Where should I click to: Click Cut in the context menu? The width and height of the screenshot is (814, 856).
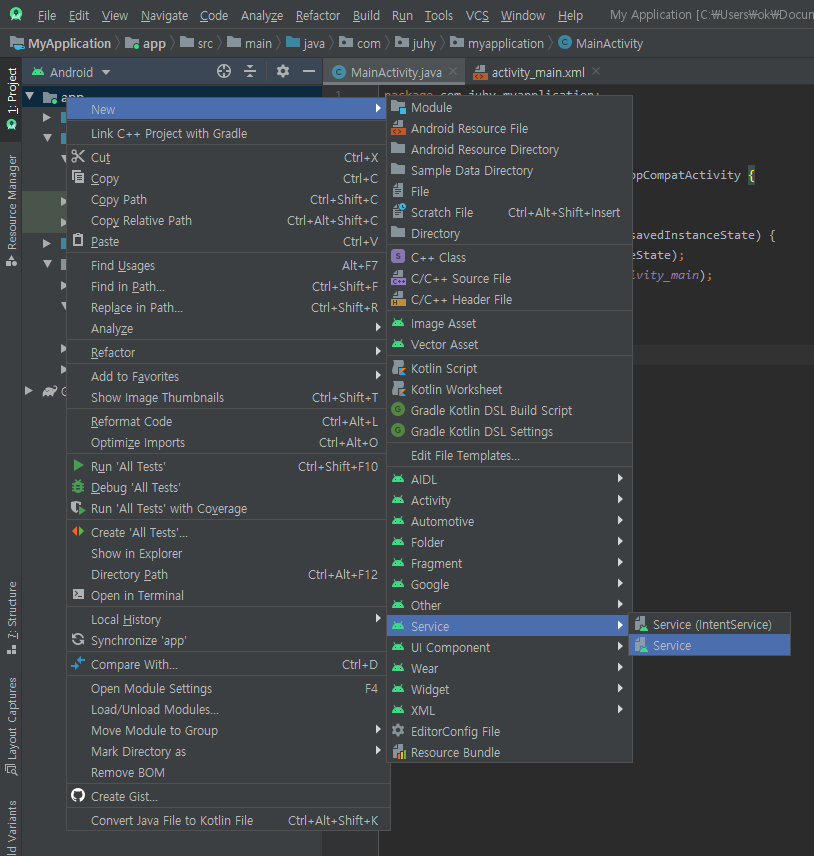pos(228,157)
